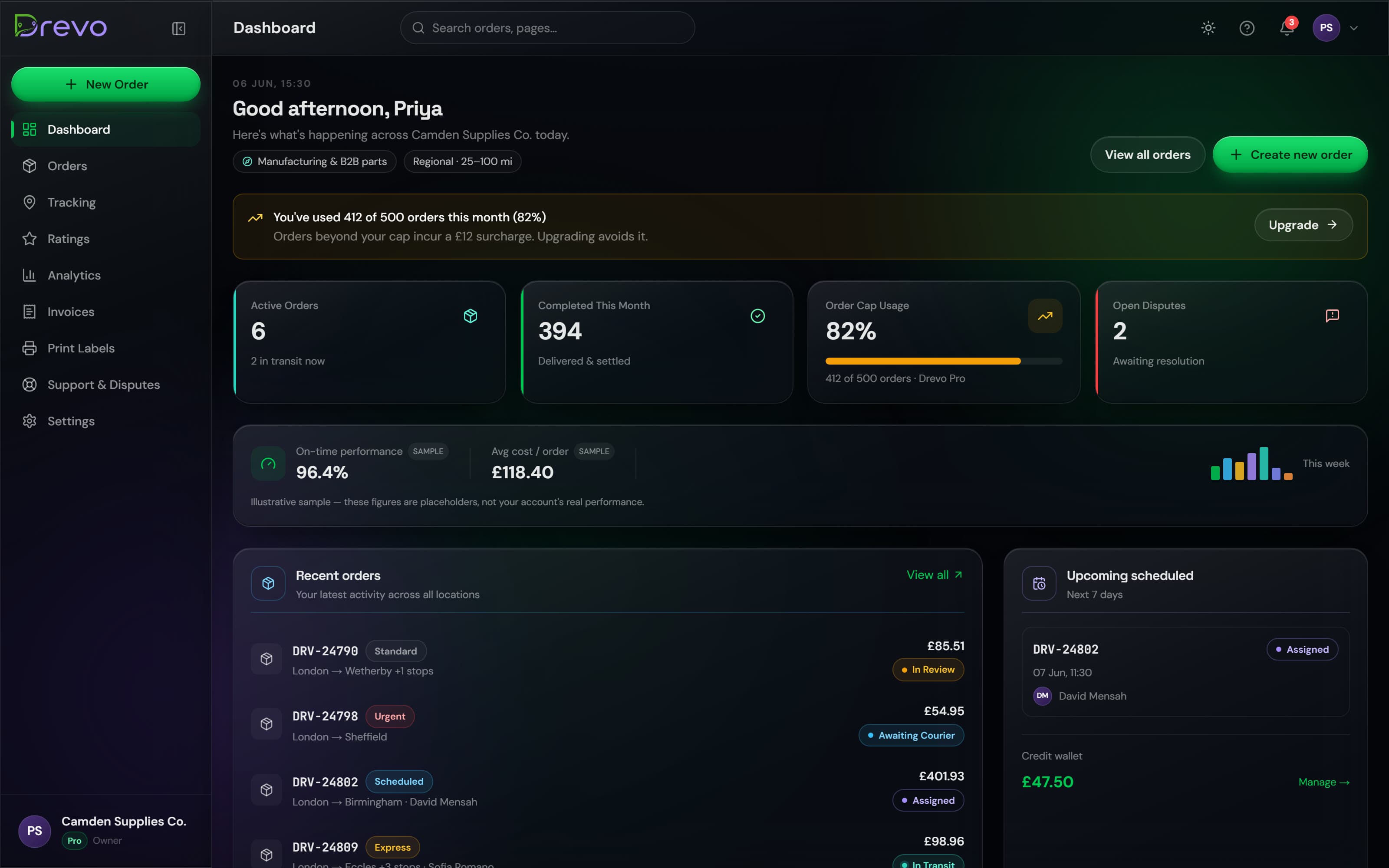This screenshot has width=1389, height=868.
Task: Open order DRV-24798 row
Action: pyautogui.click(x=607, y=723)
